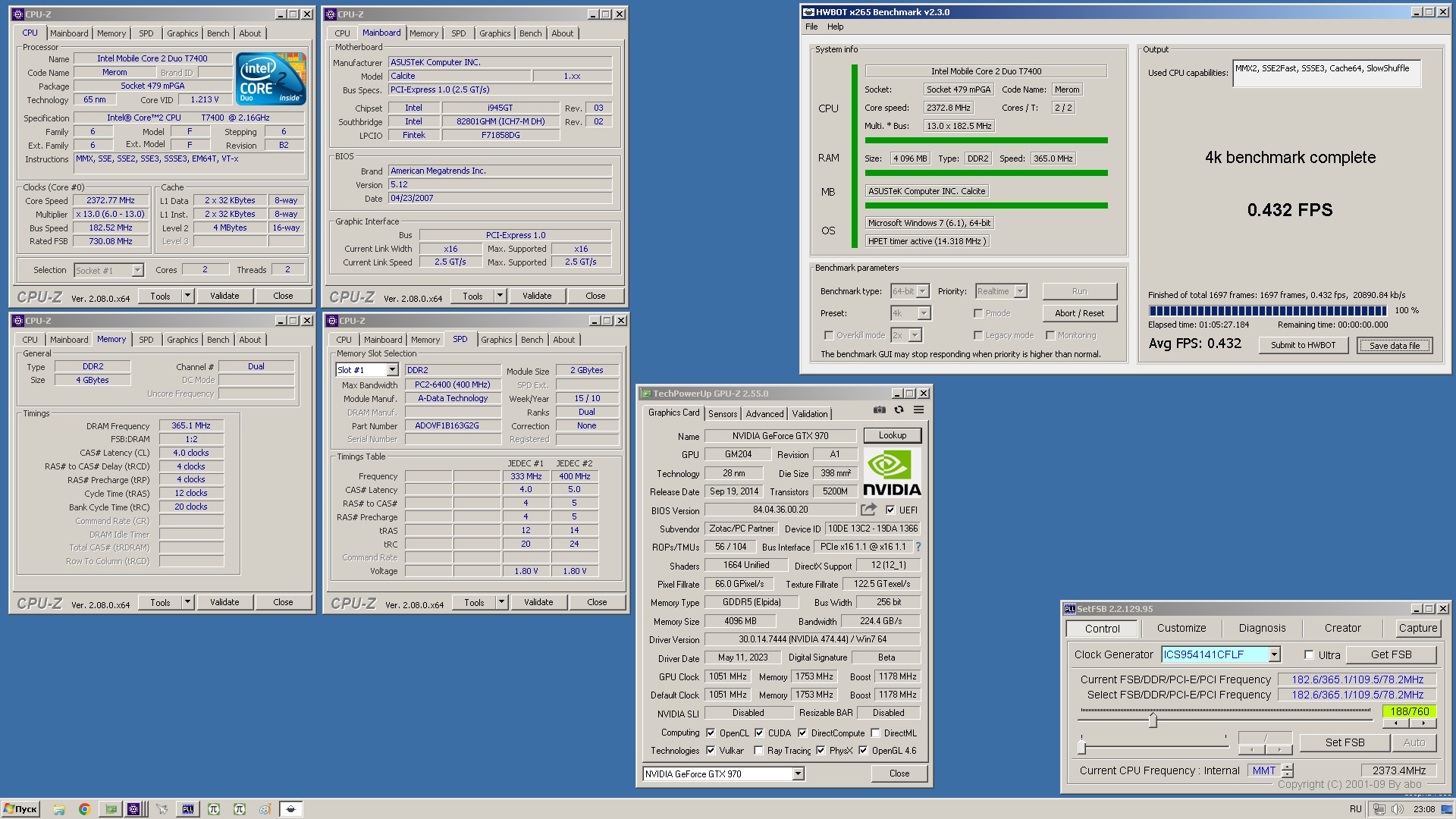Click the HWBOT x265 taskbar button
This screenshot has height=819, width=1456.
[290, 809]
